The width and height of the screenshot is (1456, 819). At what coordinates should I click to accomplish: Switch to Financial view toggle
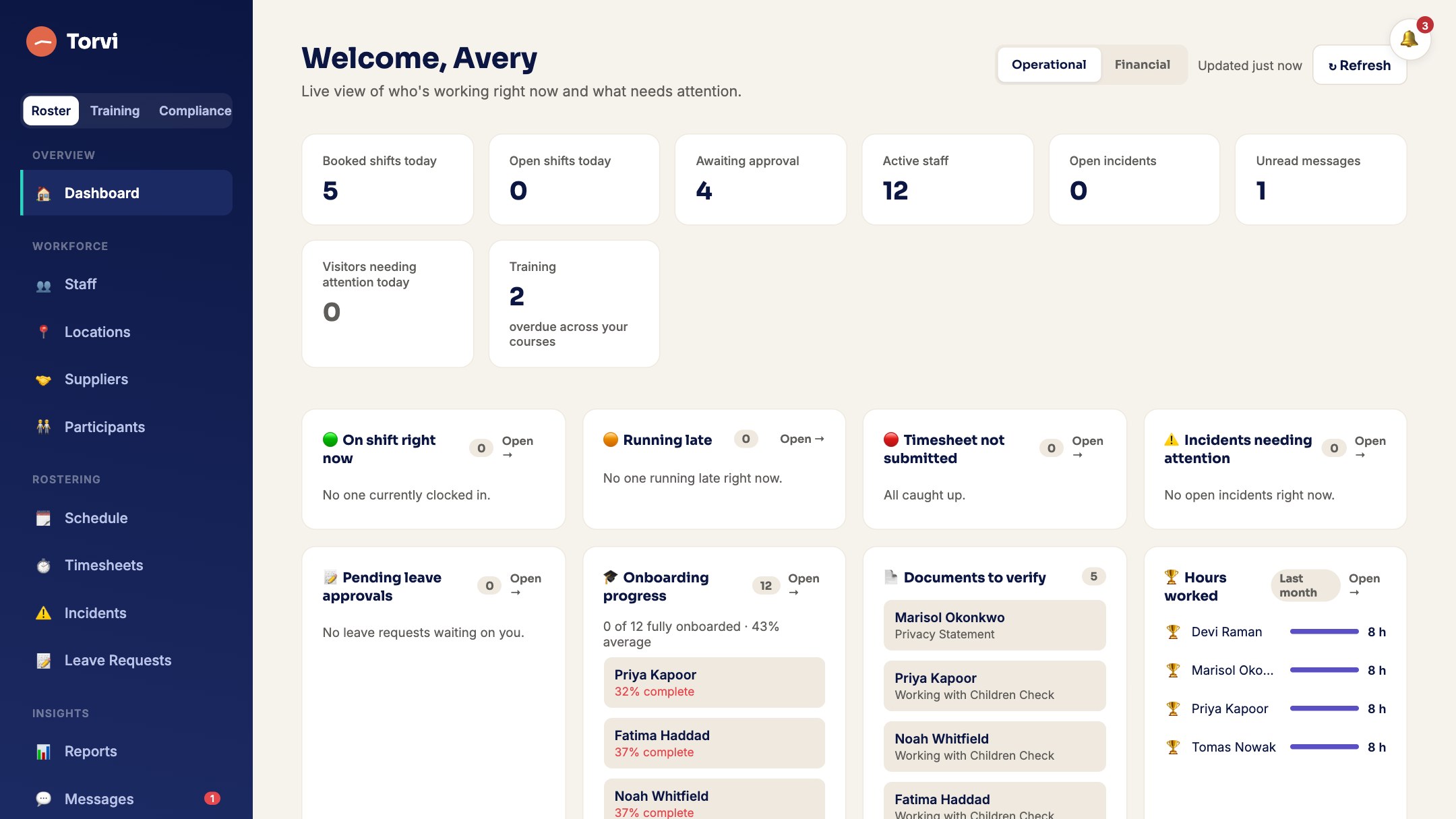[x=1143, y=65]
